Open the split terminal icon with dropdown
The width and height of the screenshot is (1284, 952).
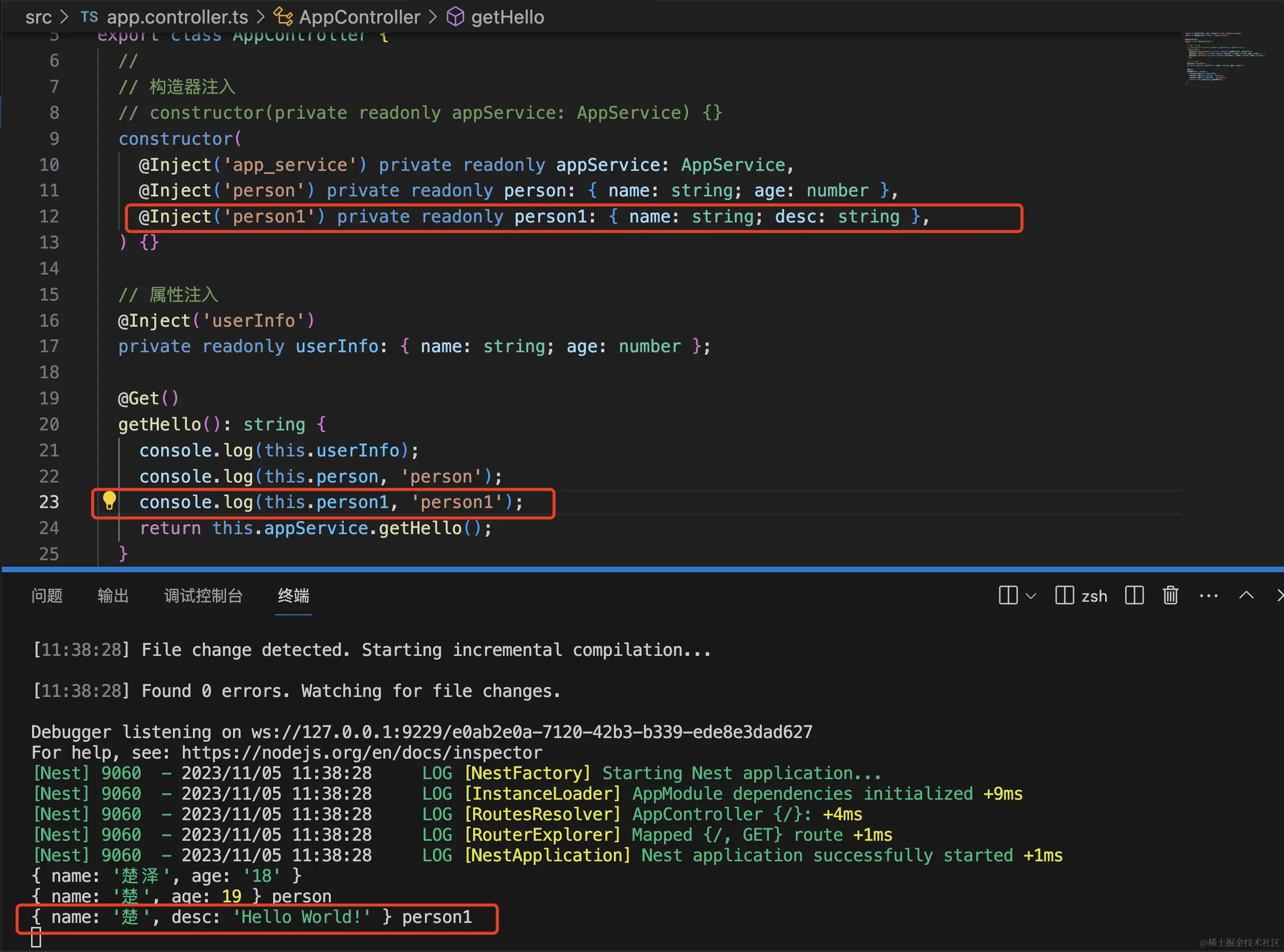(x=1008, y=595)
